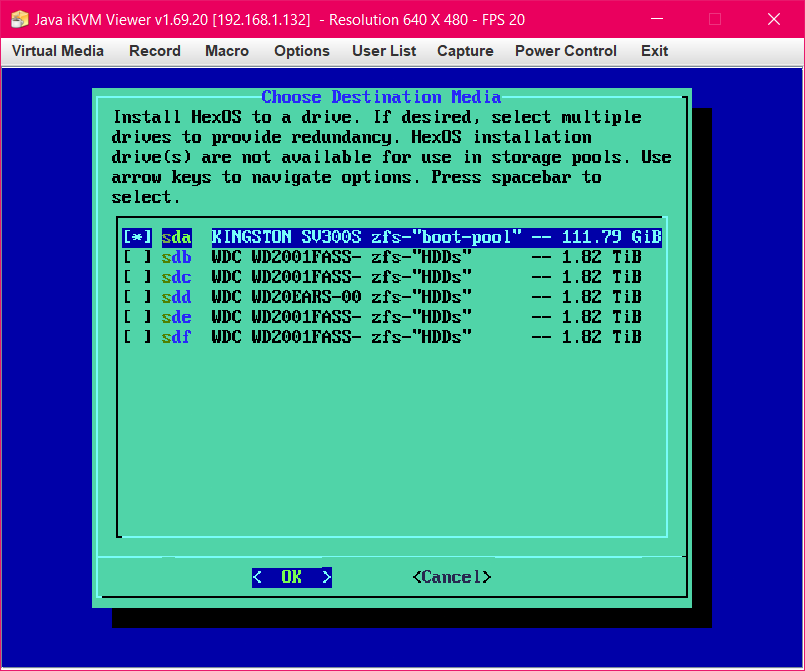805x671 pixels.
Task: Minimize the iKVM Viewer window
Action: coord(657,19)
